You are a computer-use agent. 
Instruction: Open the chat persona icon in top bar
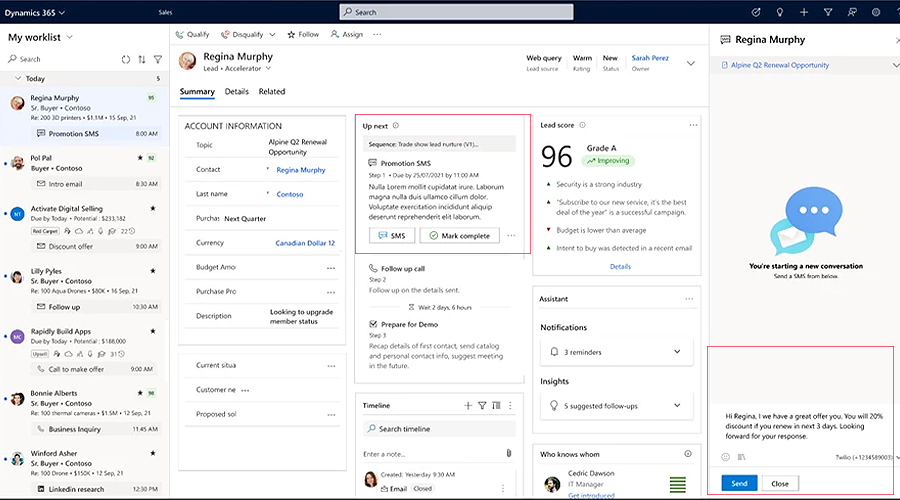point(852,12)
